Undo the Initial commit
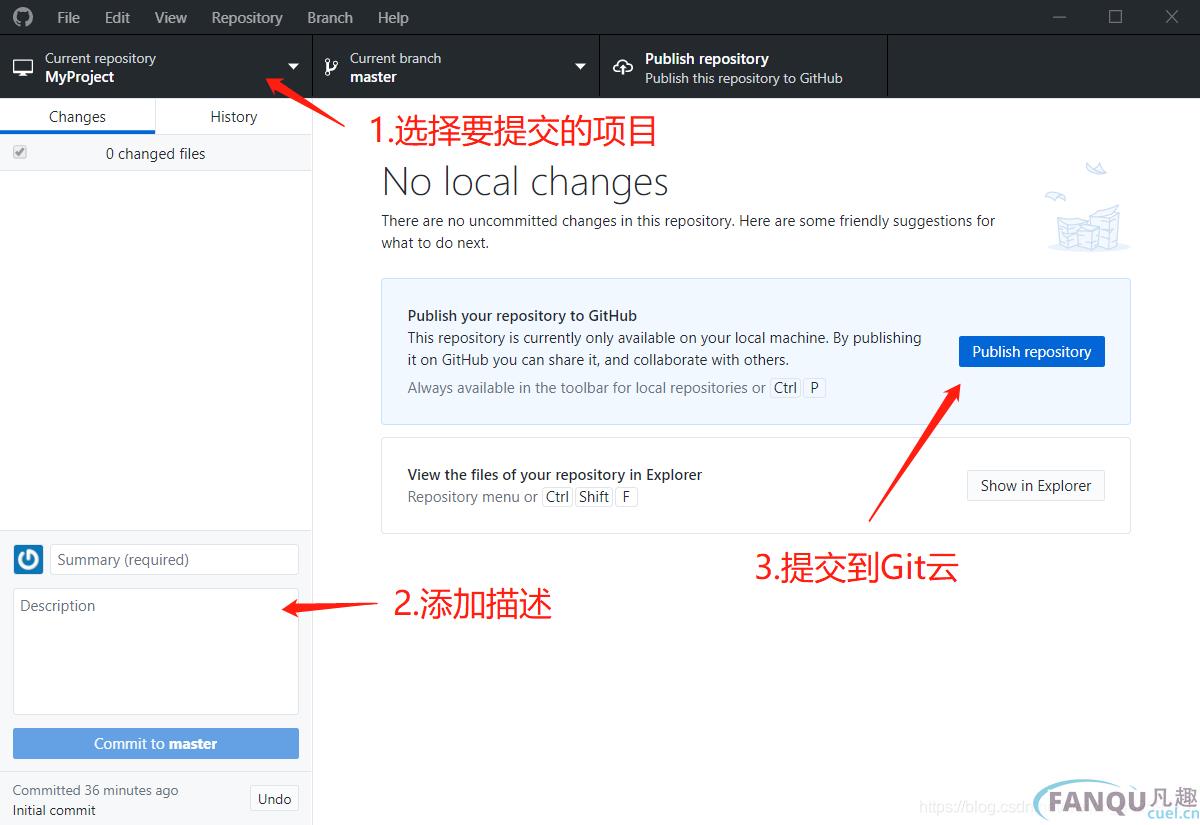Image resolution: width=1200 pixels, height=825 pixels. (x=274, y=798)
